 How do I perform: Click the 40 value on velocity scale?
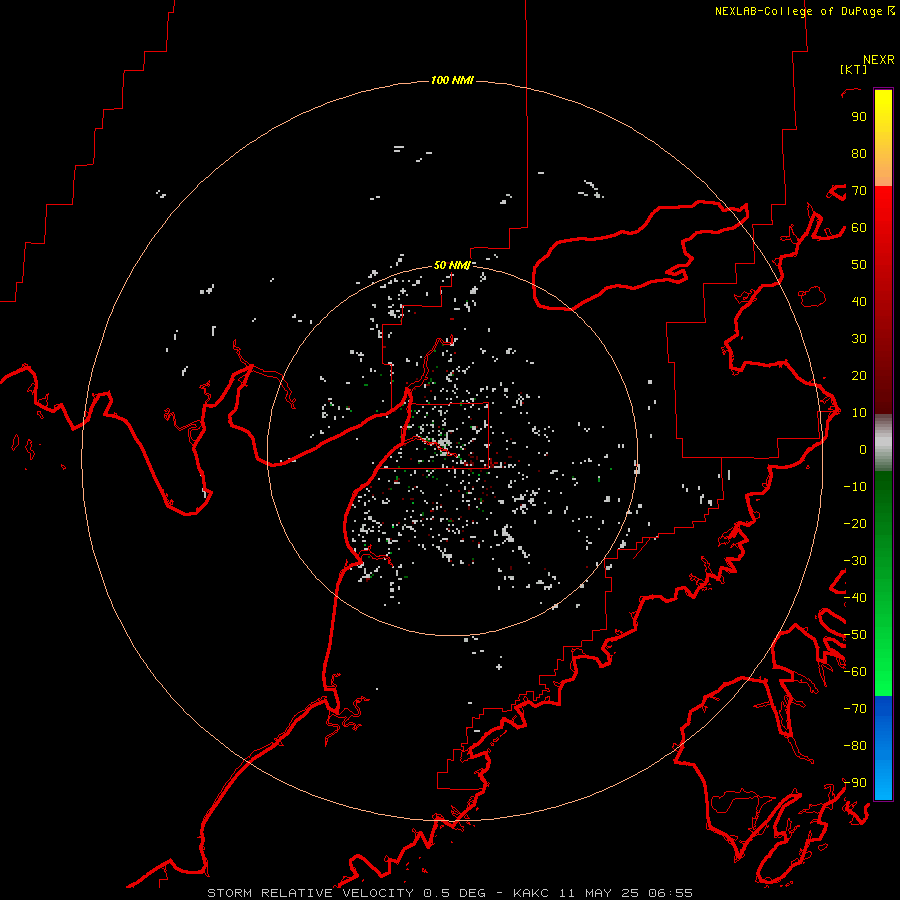point(859,301)
